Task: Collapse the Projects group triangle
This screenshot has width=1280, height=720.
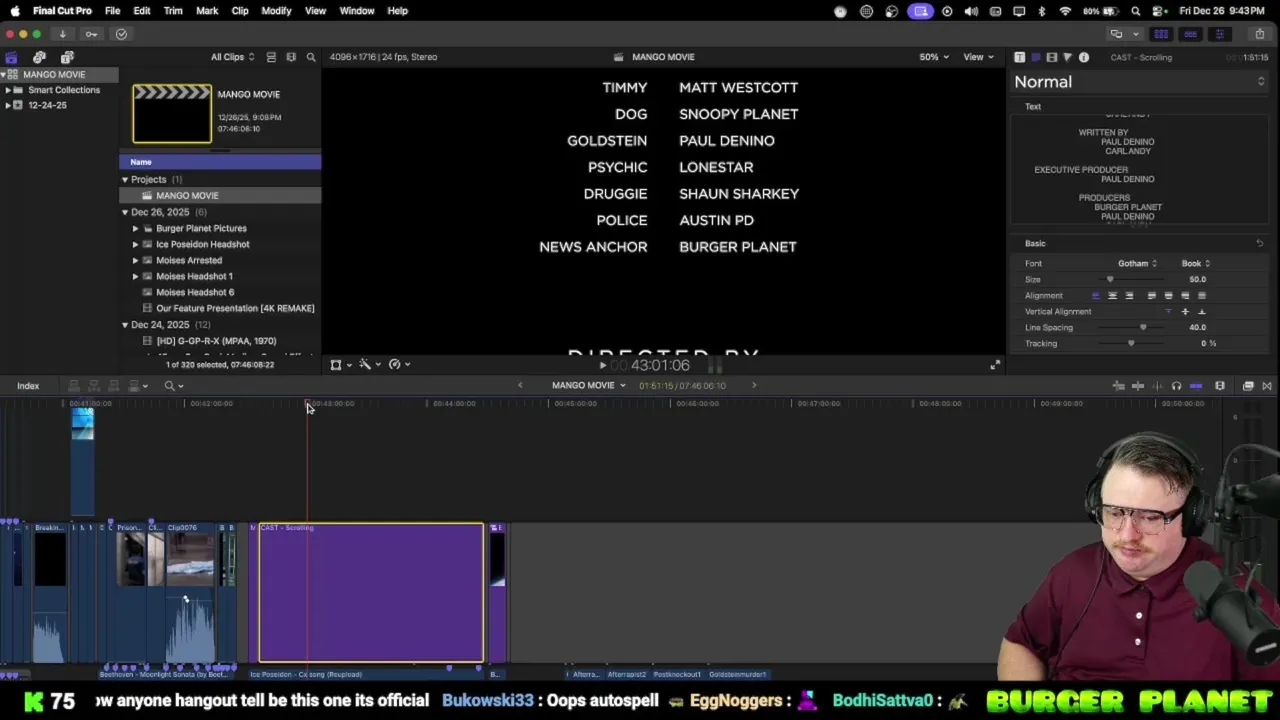Action: click(125, 180)
